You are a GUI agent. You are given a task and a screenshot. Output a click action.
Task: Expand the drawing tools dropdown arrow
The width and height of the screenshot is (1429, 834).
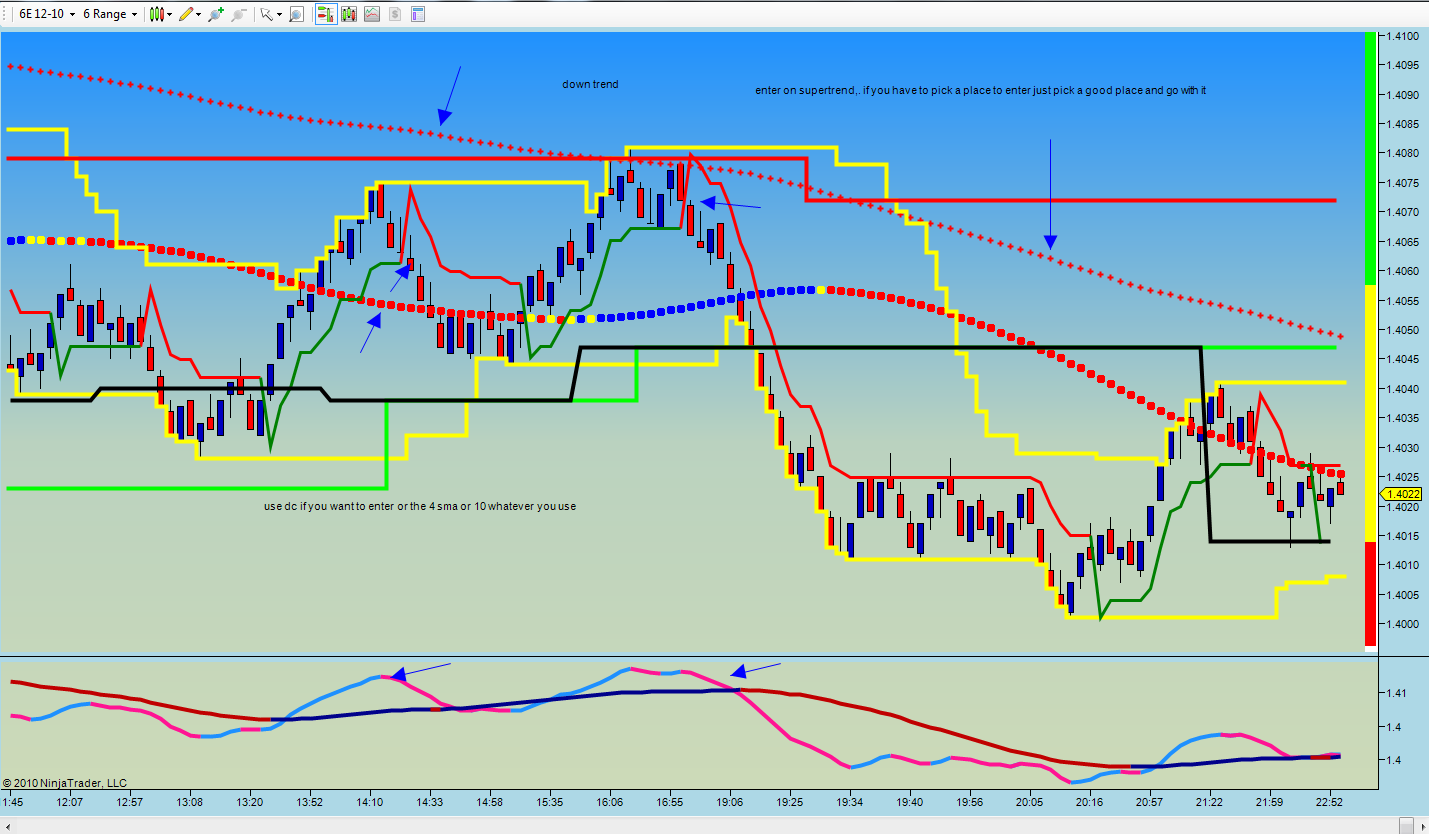coord(199,14)
